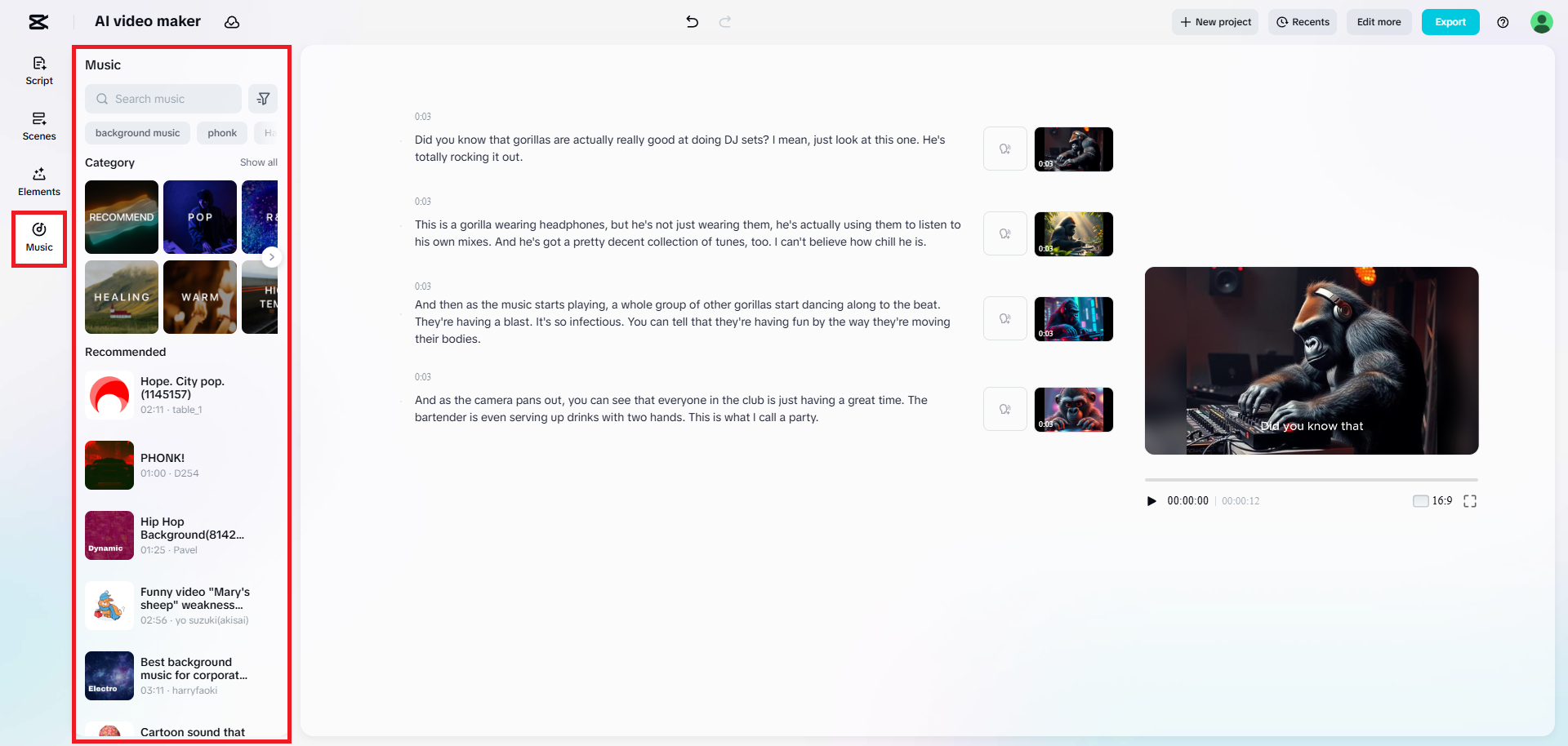Click the 'And as the camera pans out' text
The width and height of the screenshot is (1568, 746).
pyautogui.click(x=671, y=409)
